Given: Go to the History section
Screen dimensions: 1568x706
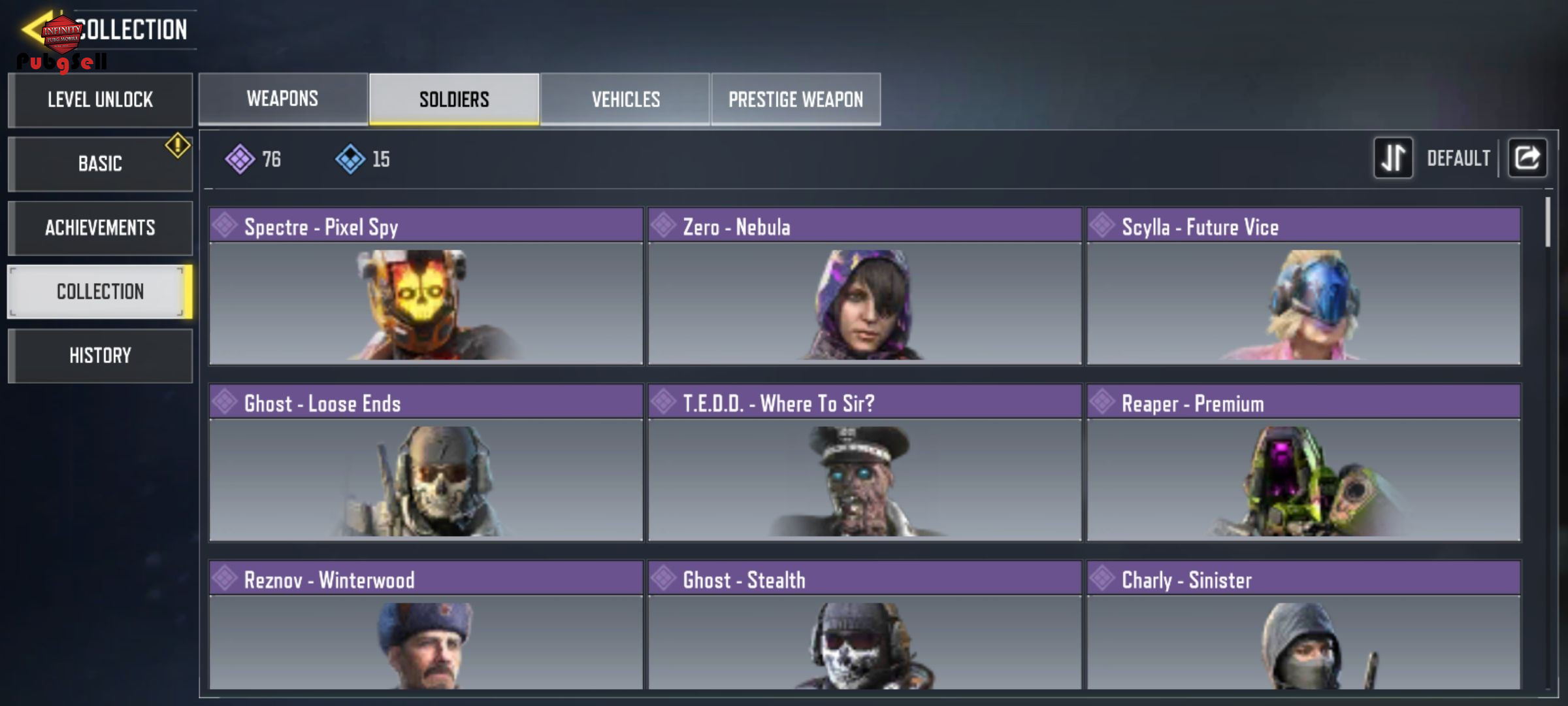Looking at the screenshot, I should (100, 356).
